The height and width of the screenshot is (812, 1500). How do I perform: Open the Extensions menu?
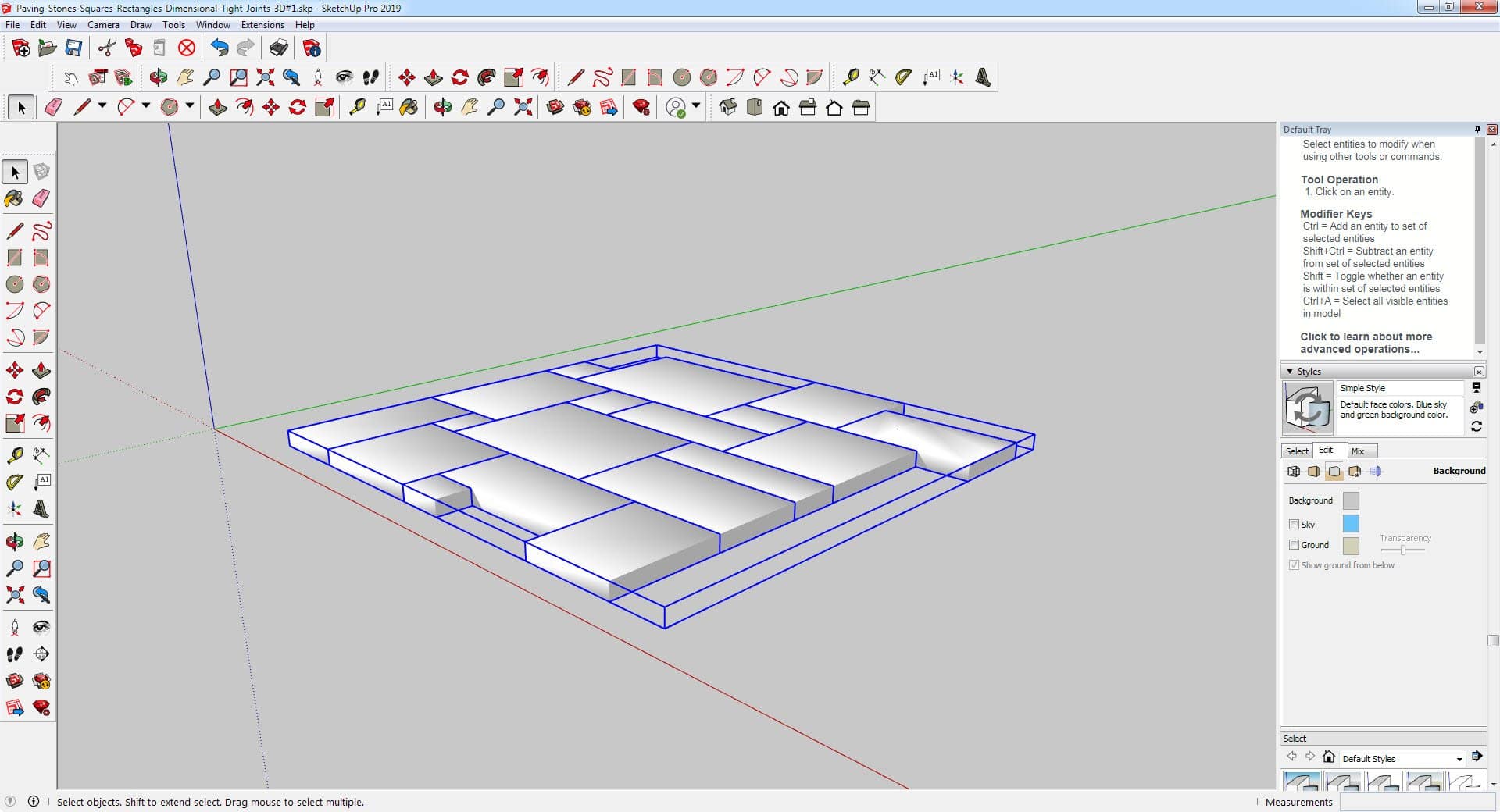tap(262, 25)
